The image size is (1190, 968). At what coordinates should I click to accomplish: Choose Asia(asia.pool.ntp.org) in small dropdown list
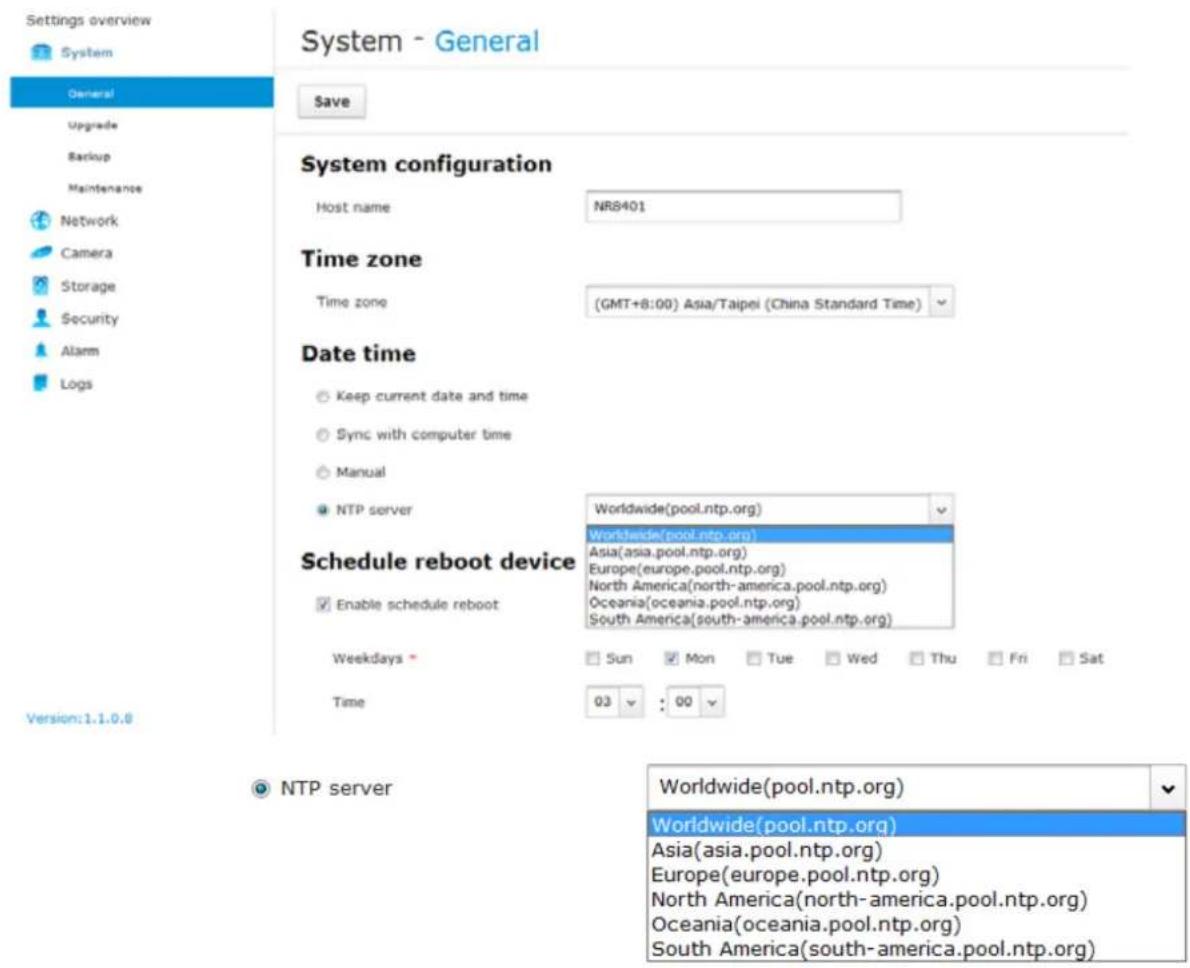click(x=770, y=552)
